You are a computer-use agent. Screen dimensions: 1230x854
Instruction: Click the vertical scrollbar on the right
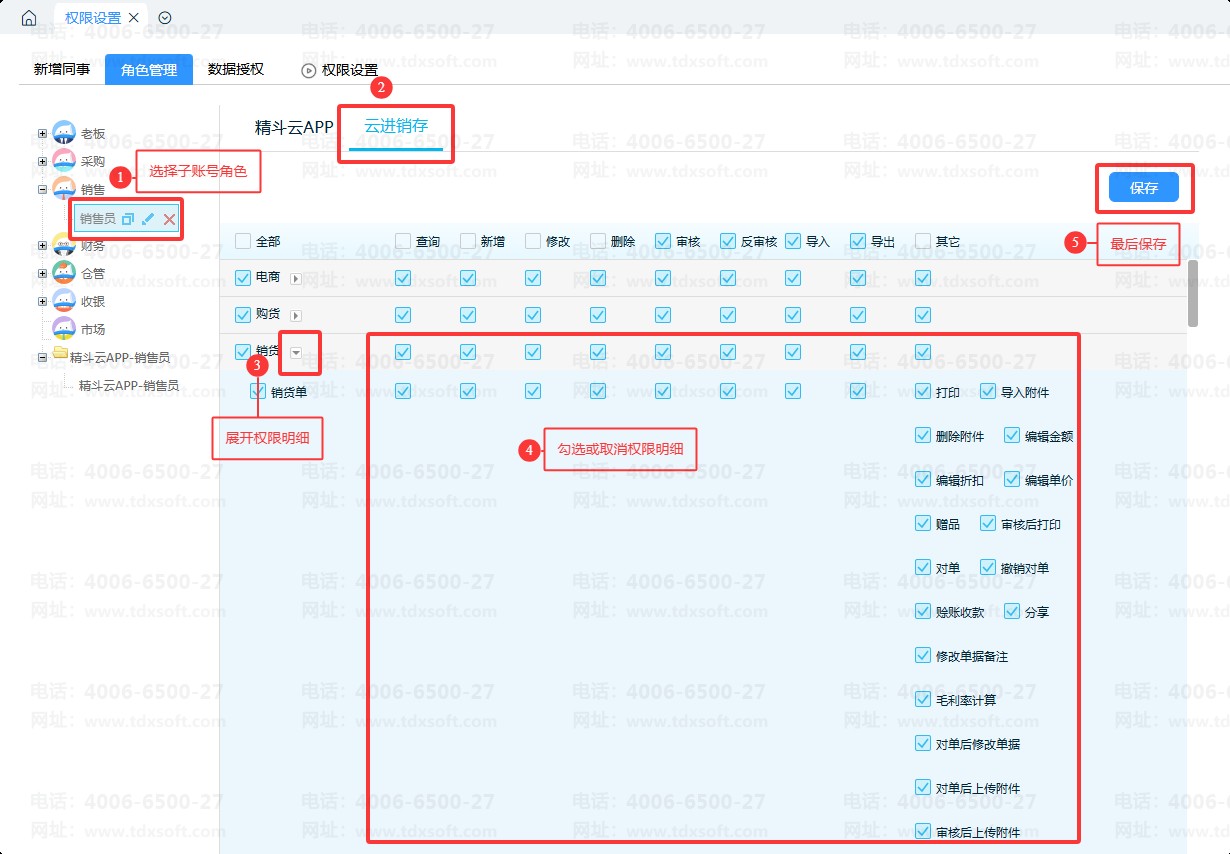[x=1192, y=293]
